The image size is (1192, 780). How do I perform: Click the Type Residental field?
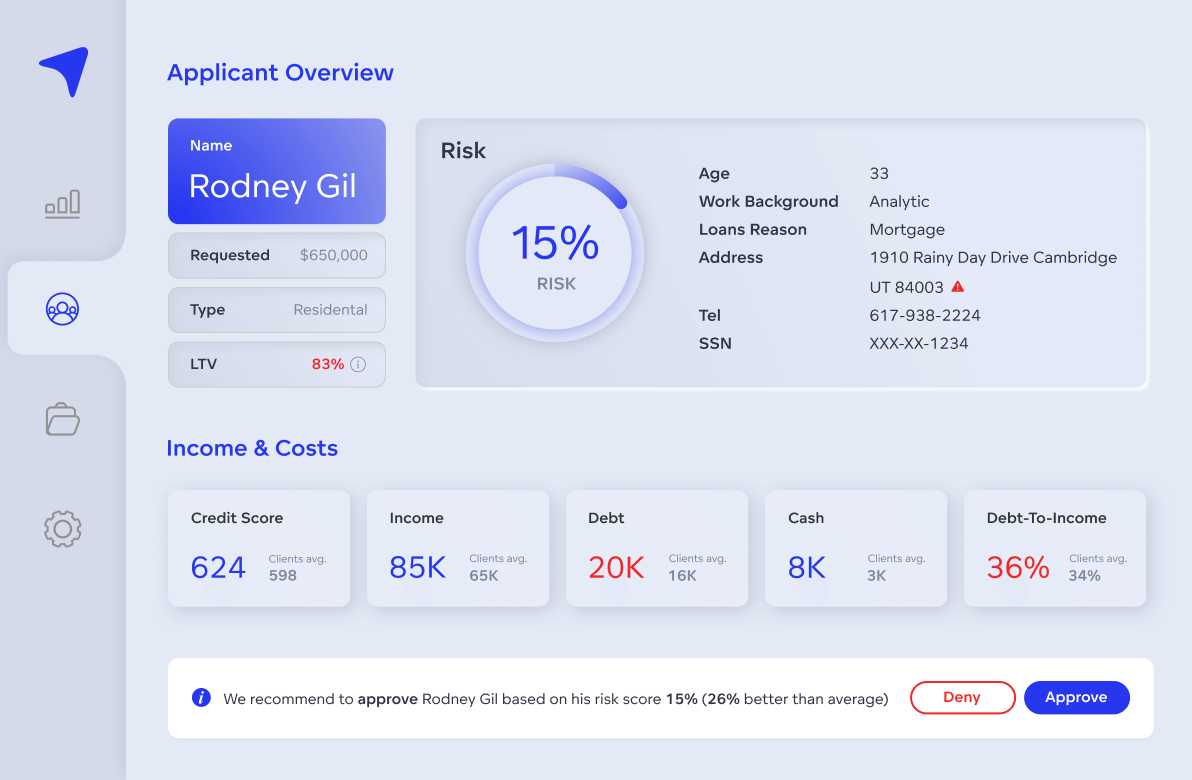[277, 310]
